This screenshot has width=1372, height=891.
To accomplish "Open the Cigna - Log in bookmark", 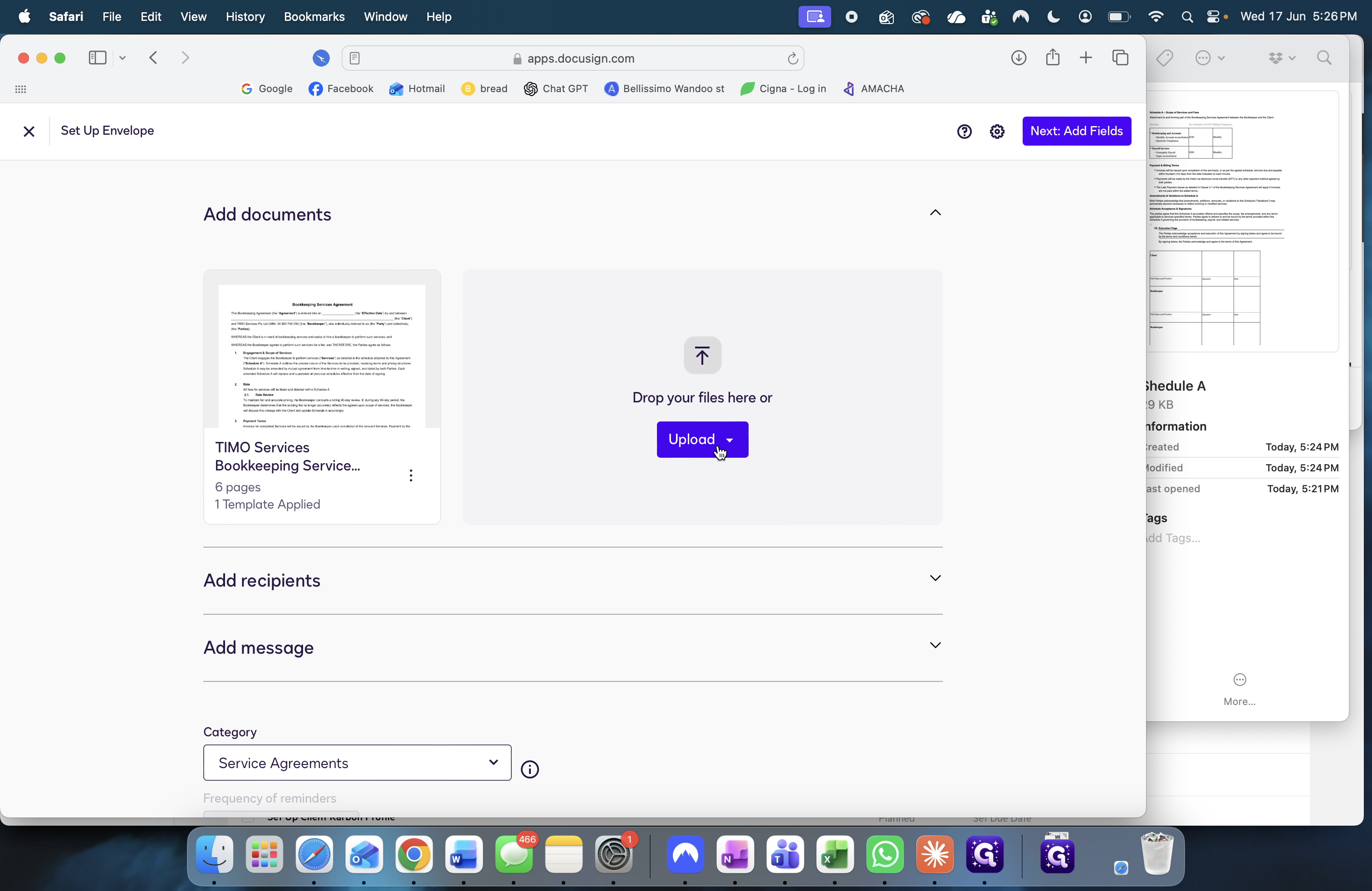I will pos(783,89).
